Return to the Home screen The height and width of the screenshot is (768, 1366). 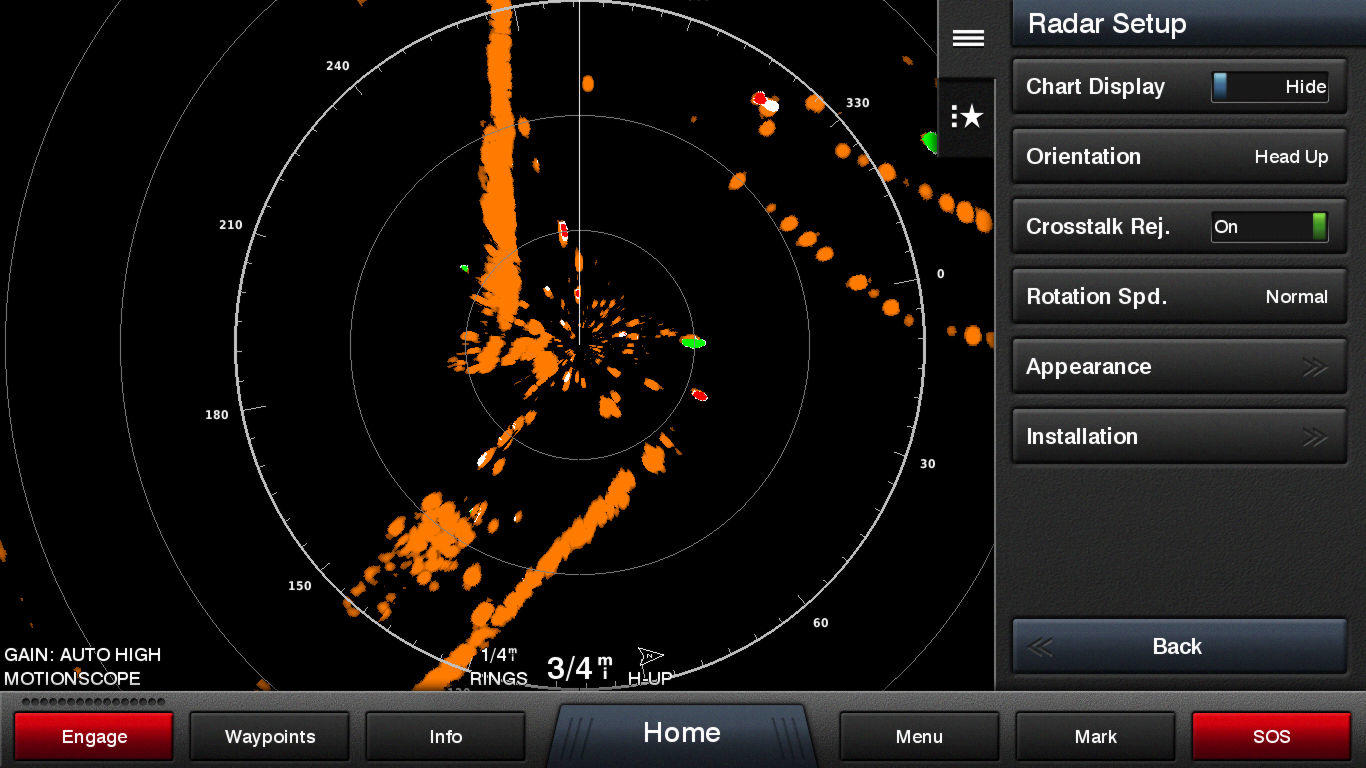682,733
